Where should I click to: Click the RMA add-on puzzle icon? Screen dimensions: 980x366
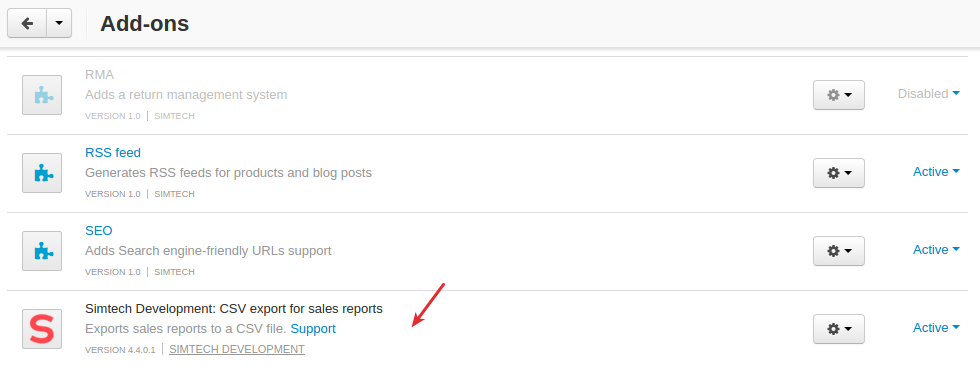click(42, 95)
